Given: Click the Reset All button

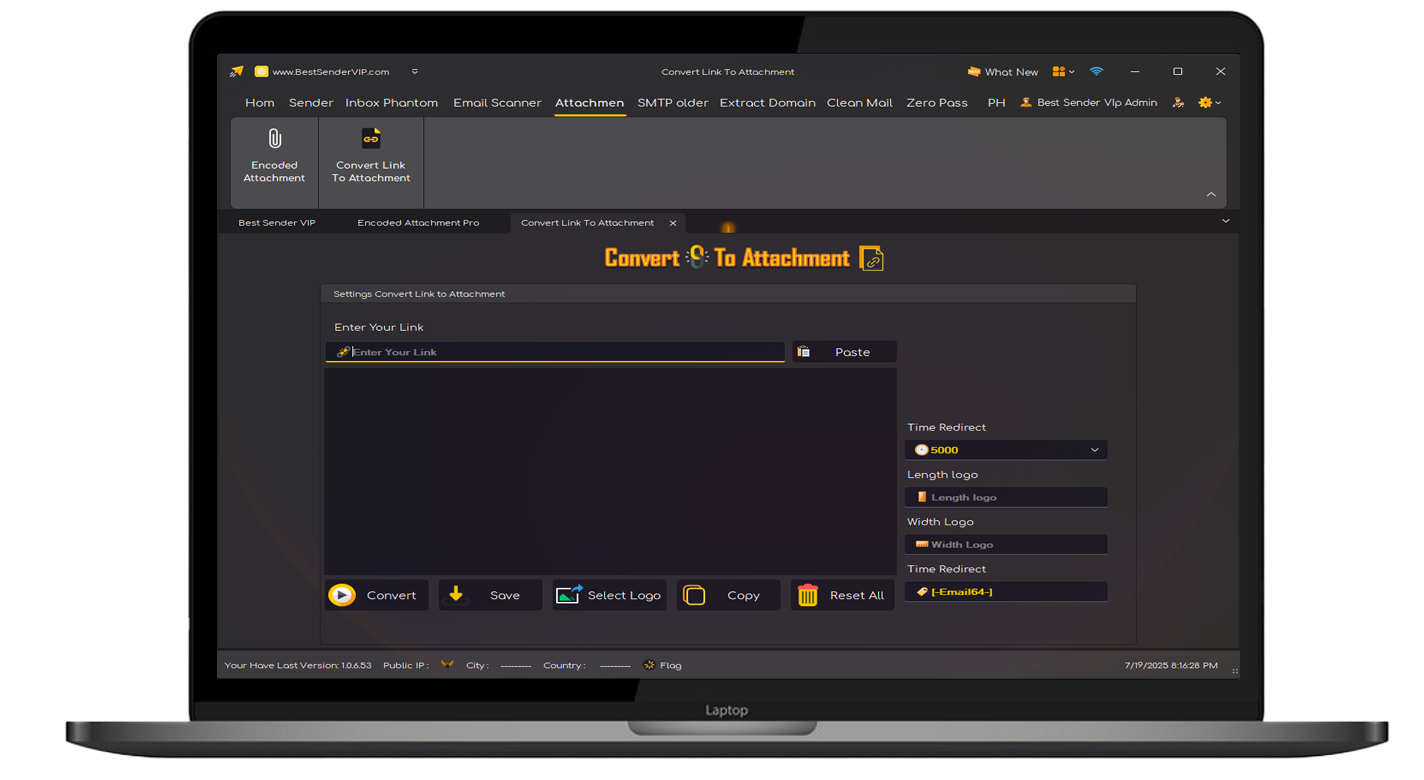Looking at the screenshot, I should (x=842, y=595).
